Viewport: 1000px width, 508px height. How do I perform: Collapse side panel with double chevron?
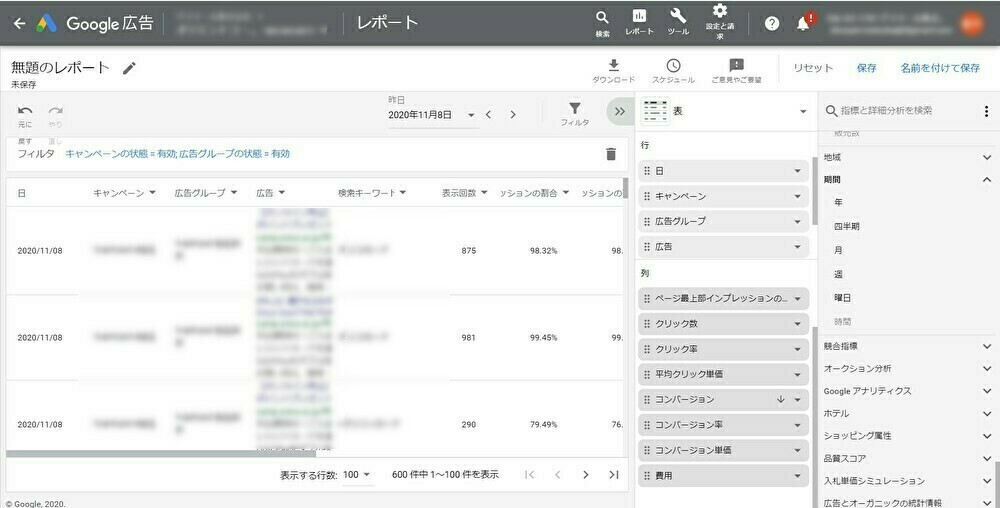coord(620,111)
